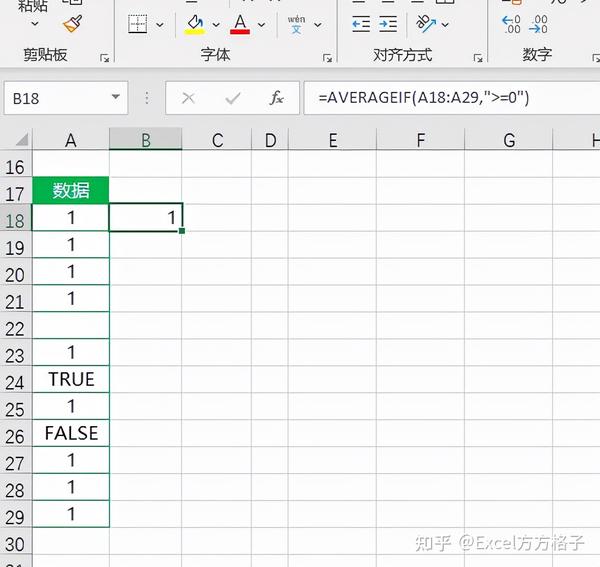Open the Orientation dropdown arrow

point(445,25)
